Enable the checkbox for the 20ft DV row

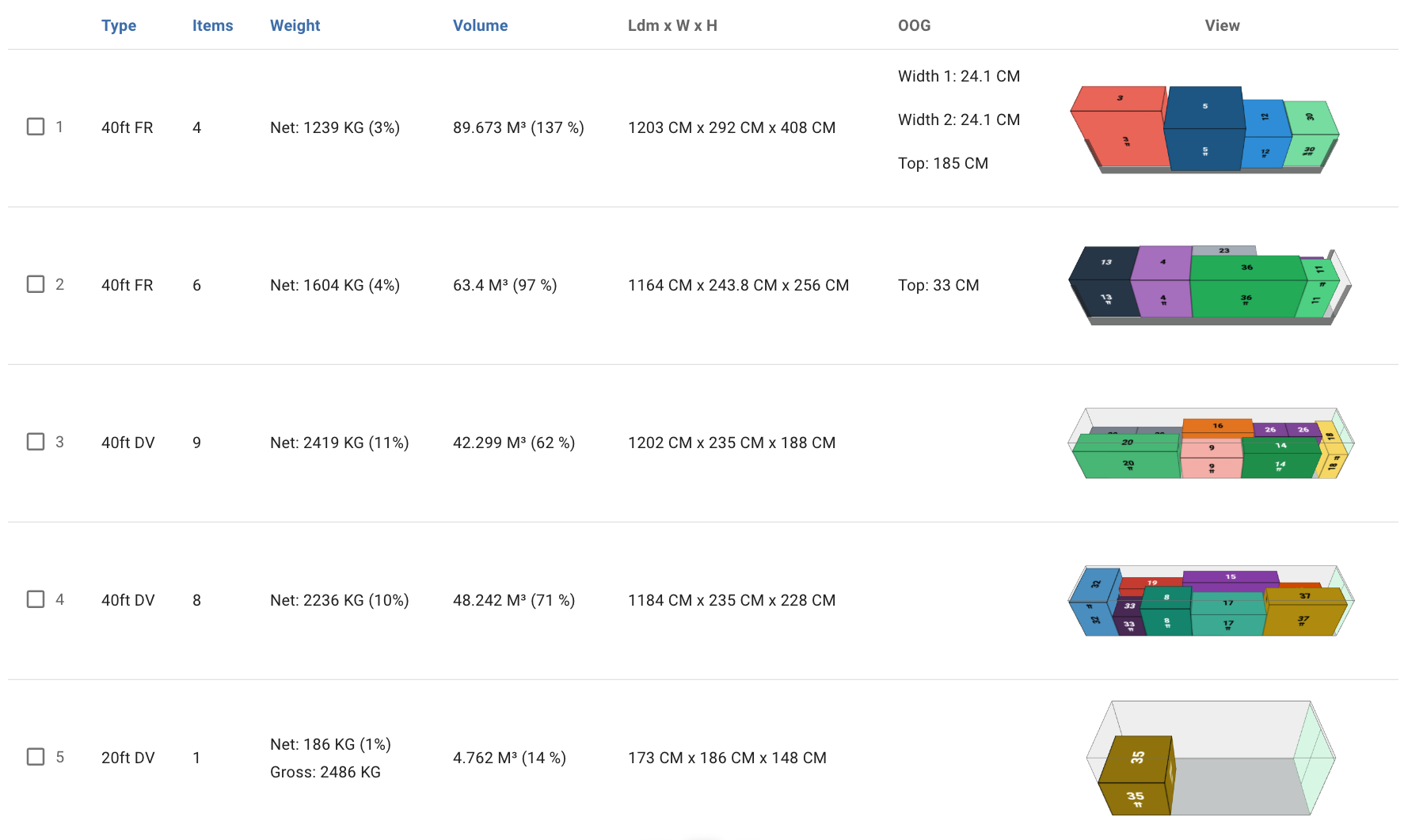coord(36,757)
